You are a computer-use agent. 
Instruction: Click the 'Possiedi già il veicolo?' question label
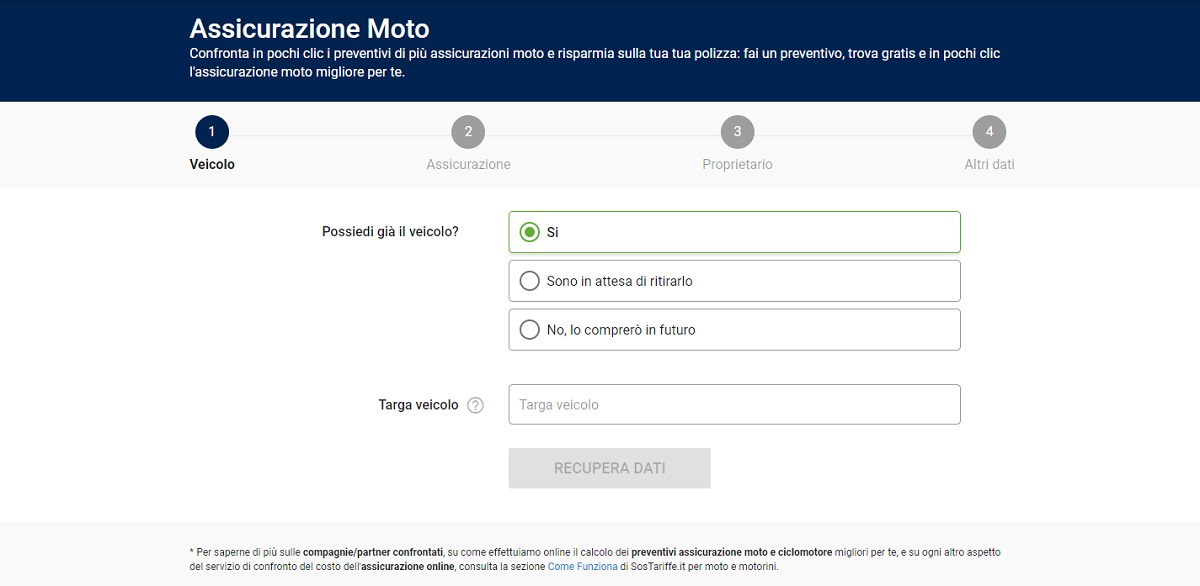(390, 232)
